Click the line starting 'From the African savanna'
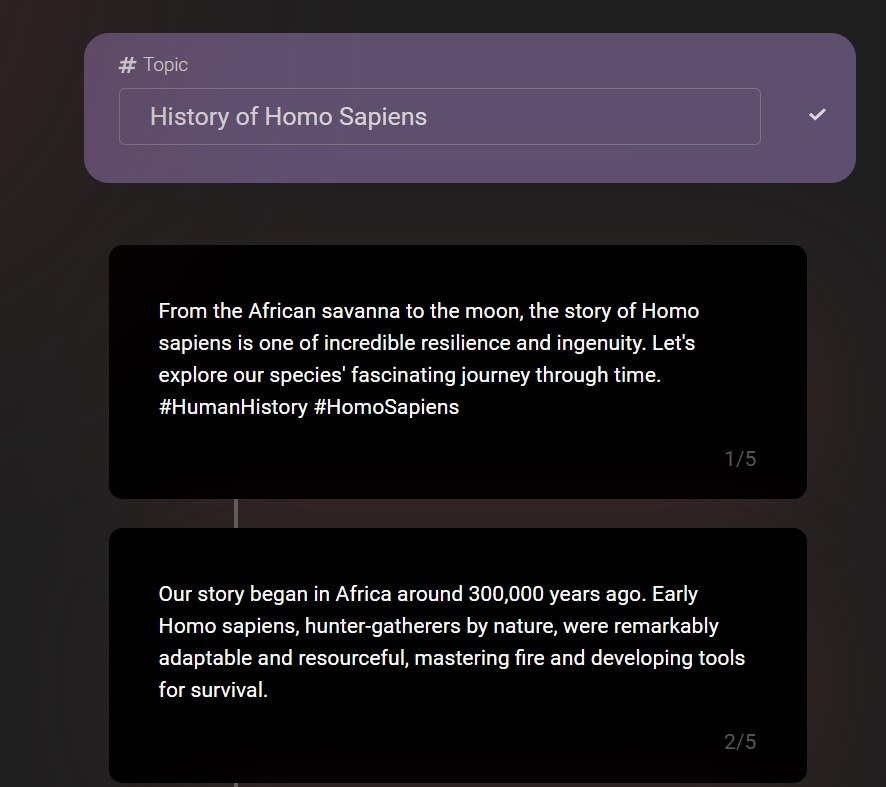This screenshot has width=886, height=787. (429, 311)
